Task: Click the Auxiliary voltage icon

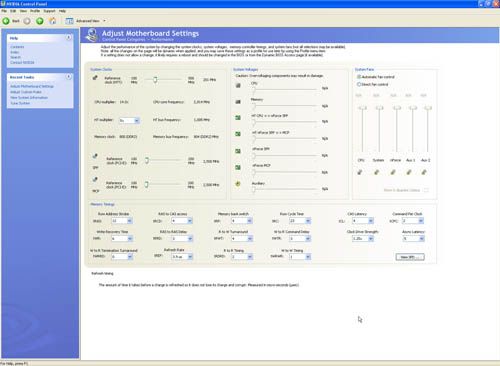Action: [238, 184]
